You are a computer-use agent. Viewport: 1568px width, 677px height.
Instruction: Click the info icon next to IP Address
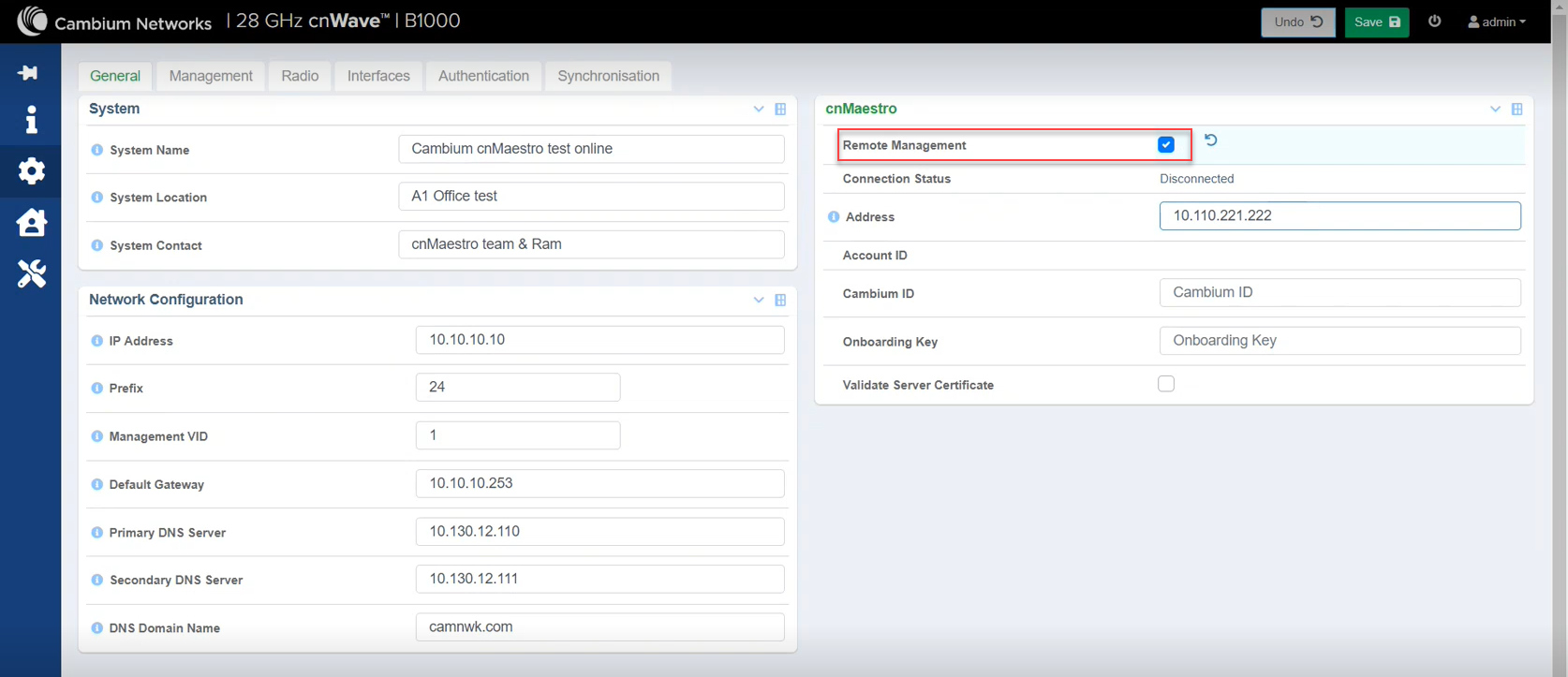pyautogui.click(x=97, y=341)
